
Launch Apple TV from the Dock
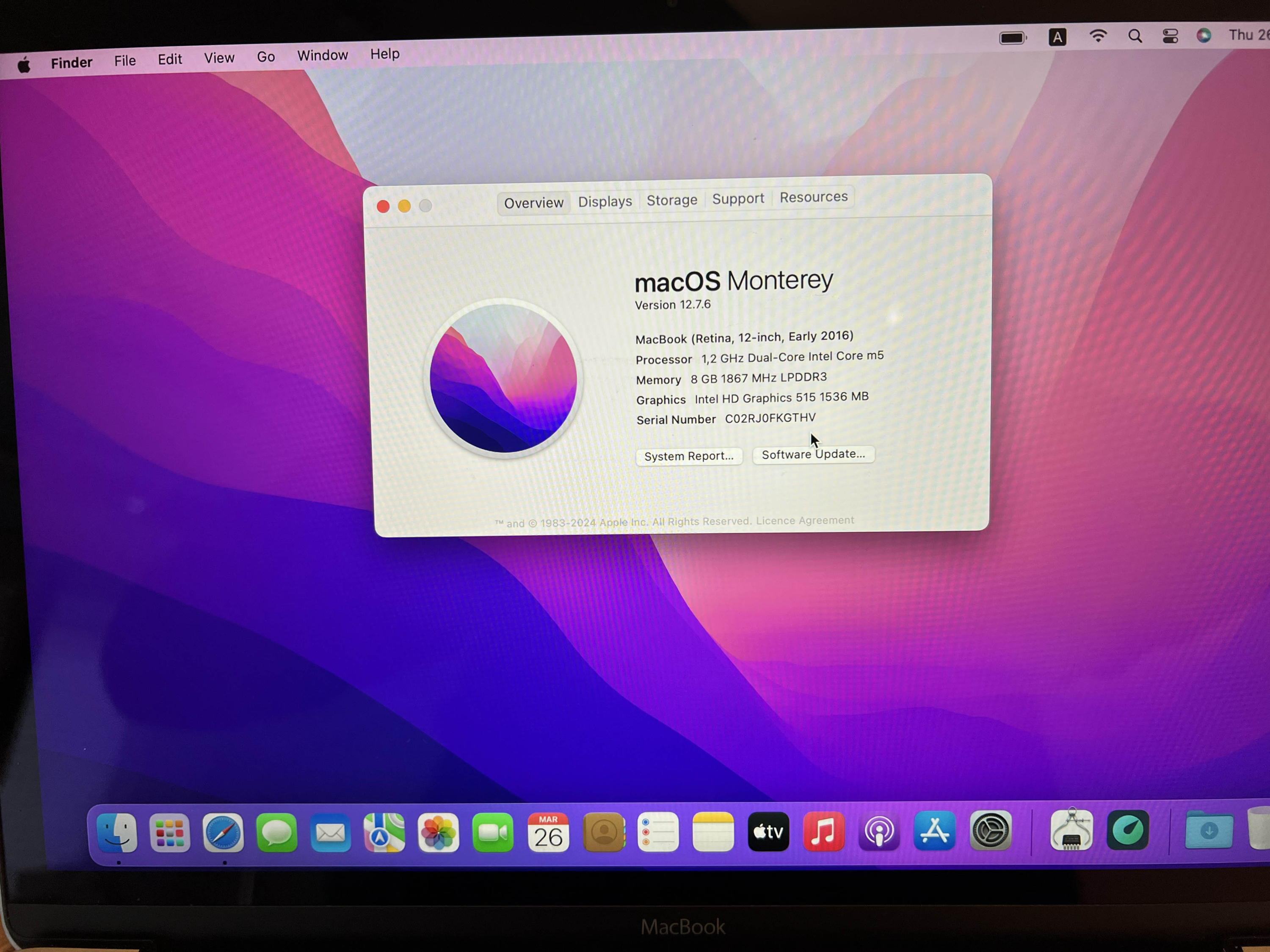coord(768,831)
